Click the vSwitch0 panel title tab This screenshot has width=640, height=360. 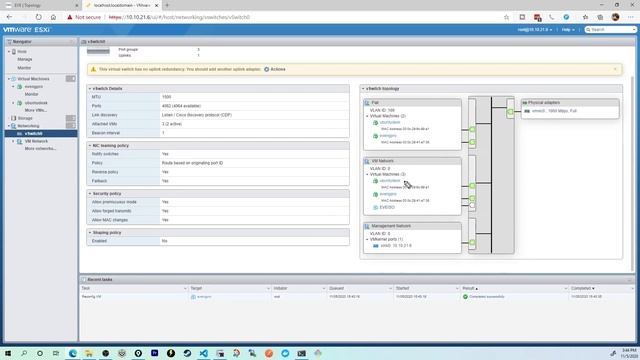[x=96, y=42]
